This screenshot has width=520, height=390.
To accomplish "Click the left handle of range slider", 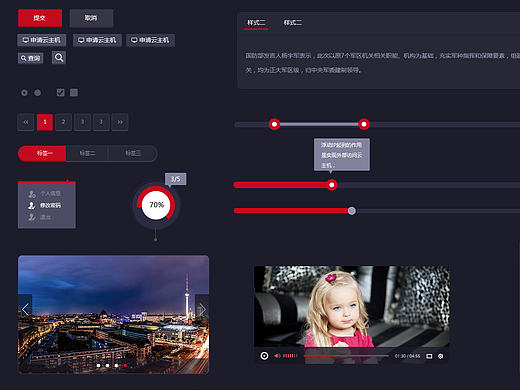I will click(x=274, y=124).
